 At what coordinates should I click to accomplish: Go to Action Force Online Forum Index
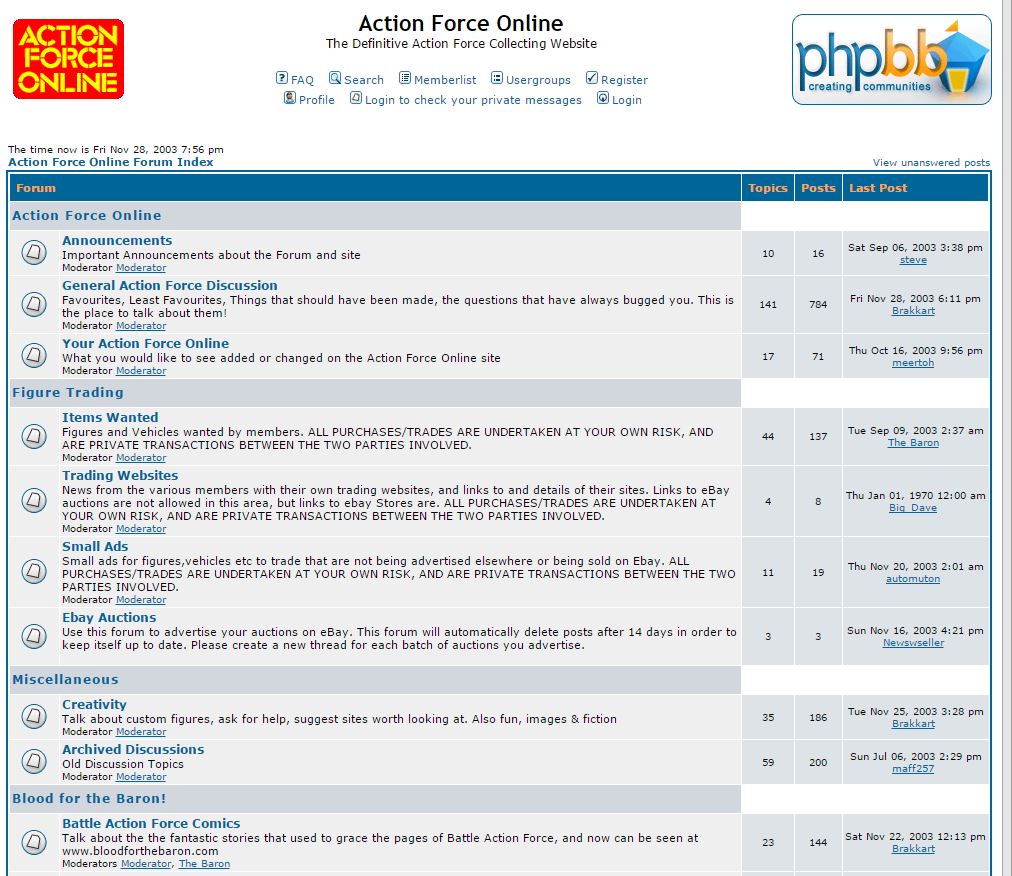110,162
